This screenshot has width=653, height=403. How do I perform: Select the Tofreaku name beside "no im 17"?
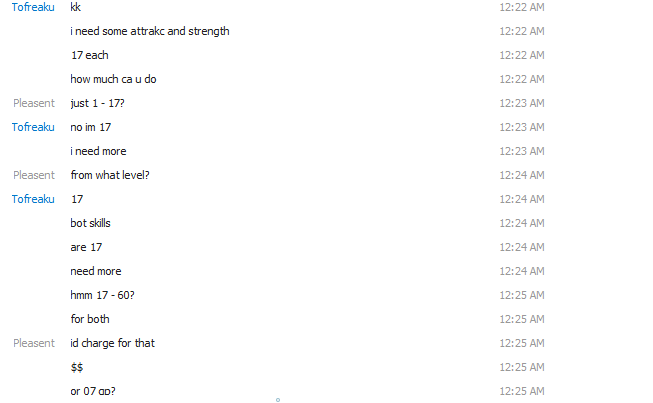pyautogui.click(x=33, y=127)
